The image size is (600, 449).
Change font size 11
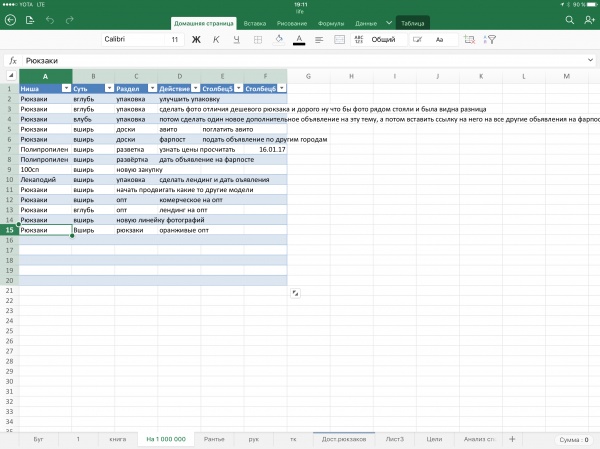[175, 39]
